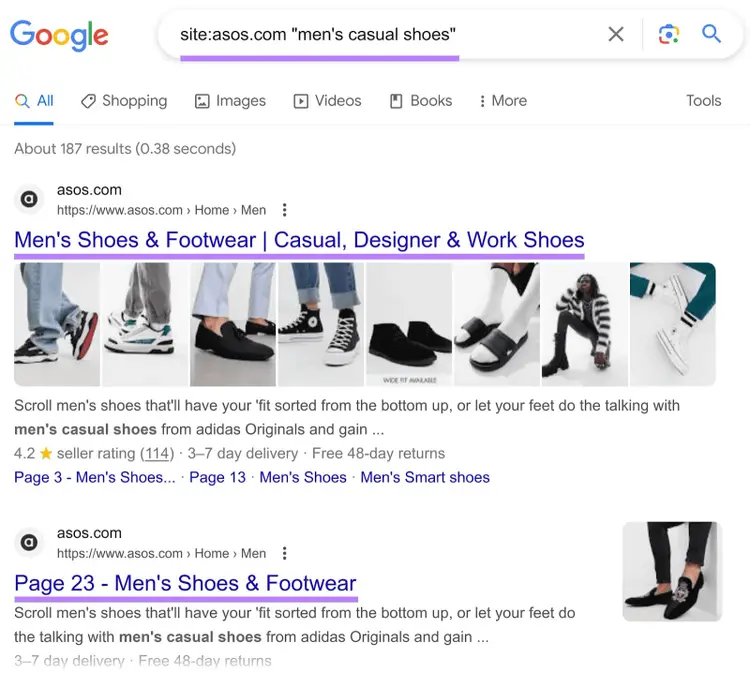750x673 pixels.
Task: Click the red and black sneaker thumbnail
Action: 57,324
